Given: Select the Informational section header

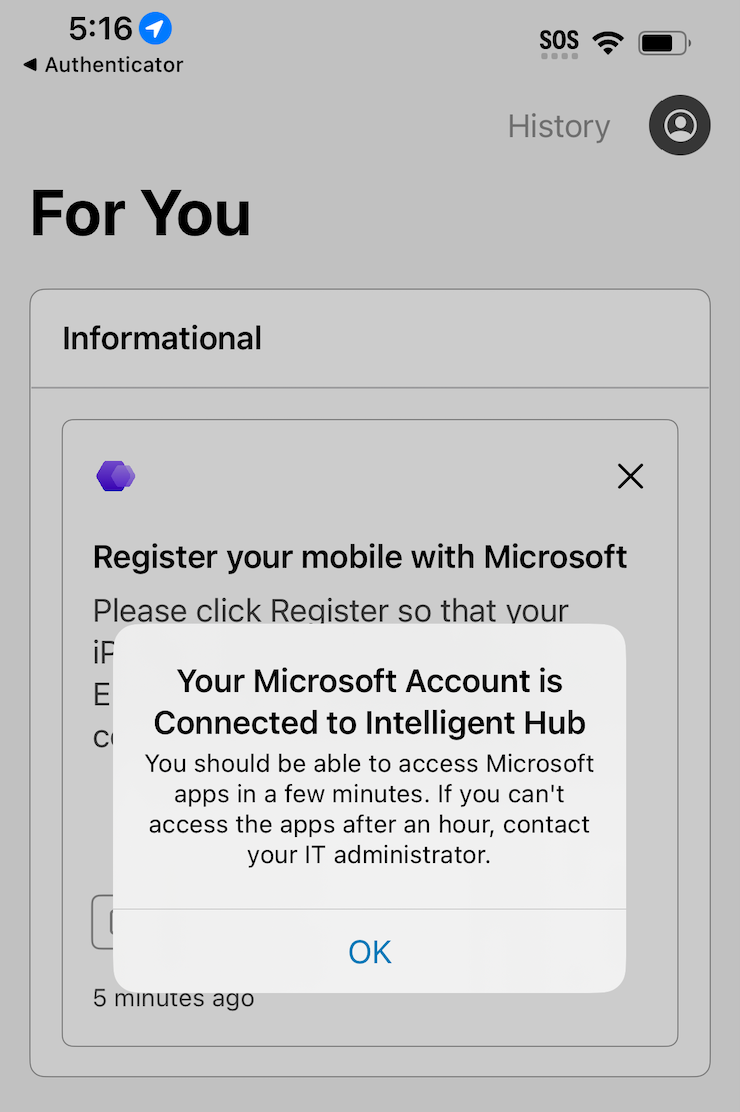Looking at the screenshot, I should [162, 338].
